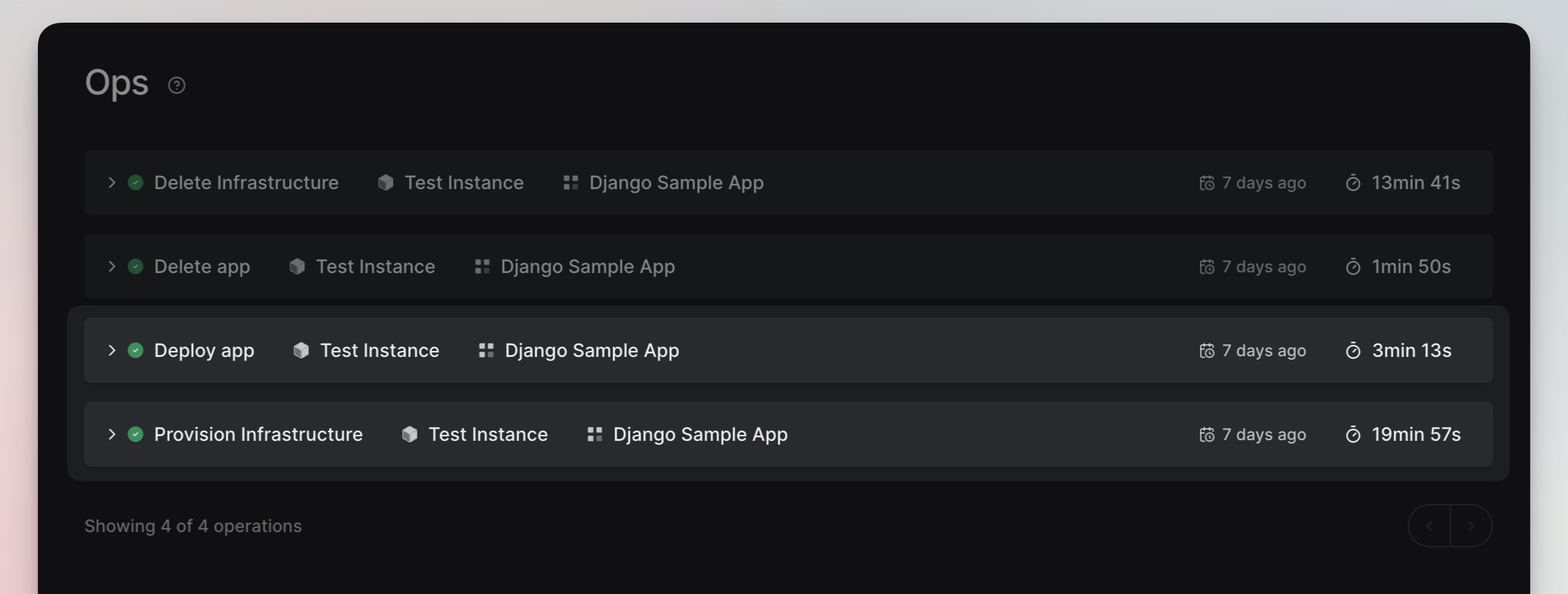This screenshot has width=1568, height=594.
Task: Open Django Sample App in Delete app row
Action: click(587, 266)
